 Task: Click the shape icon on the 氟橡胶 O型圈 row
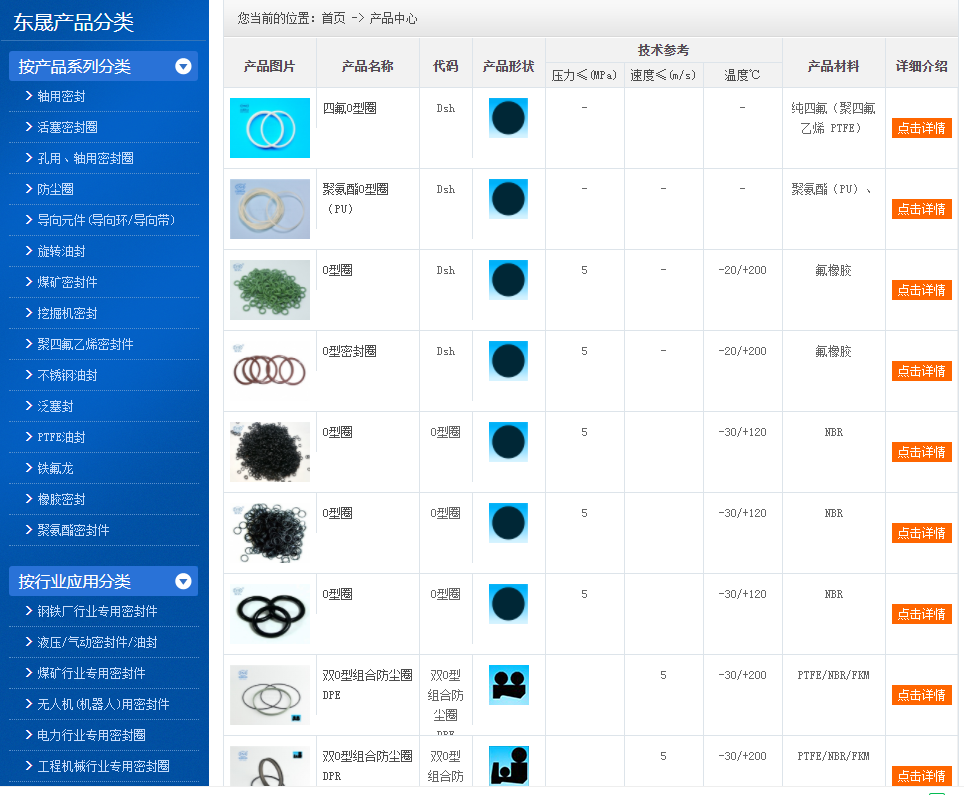(507, 279)
